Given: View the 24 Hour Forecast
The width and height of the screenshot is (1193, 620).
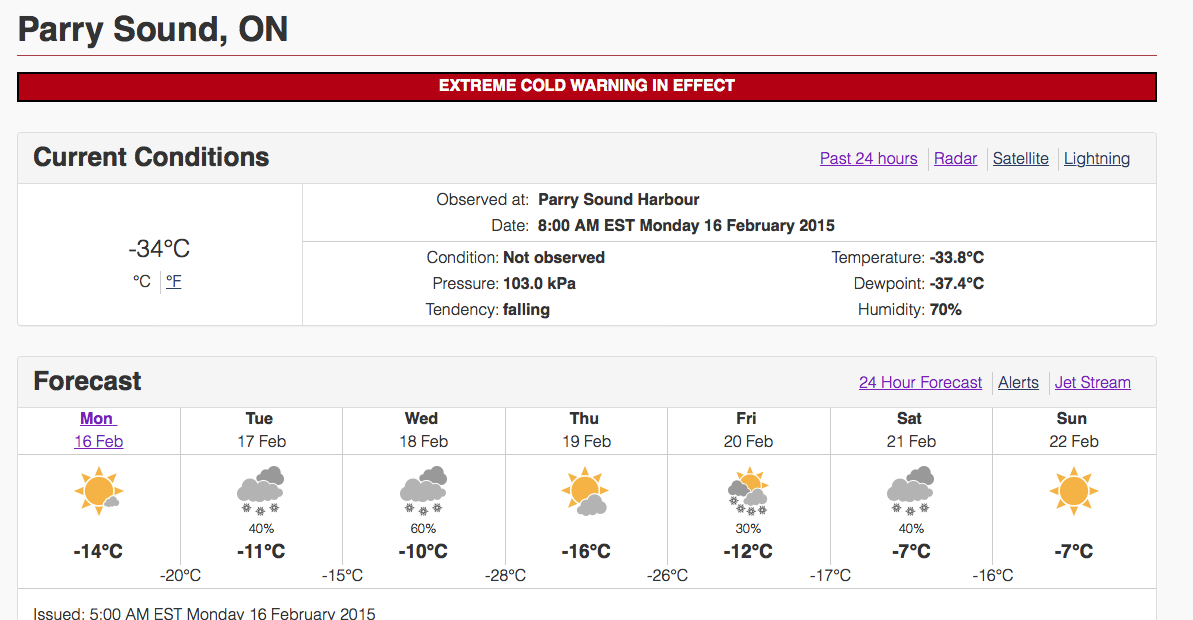Looking at the screenshot, I should click(x=920, y=382).
